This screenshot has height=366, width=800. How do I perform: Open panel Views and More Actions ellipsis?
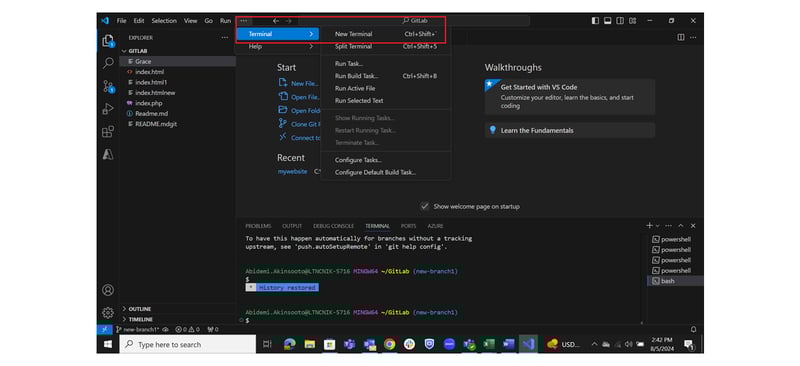coord(668,226)
